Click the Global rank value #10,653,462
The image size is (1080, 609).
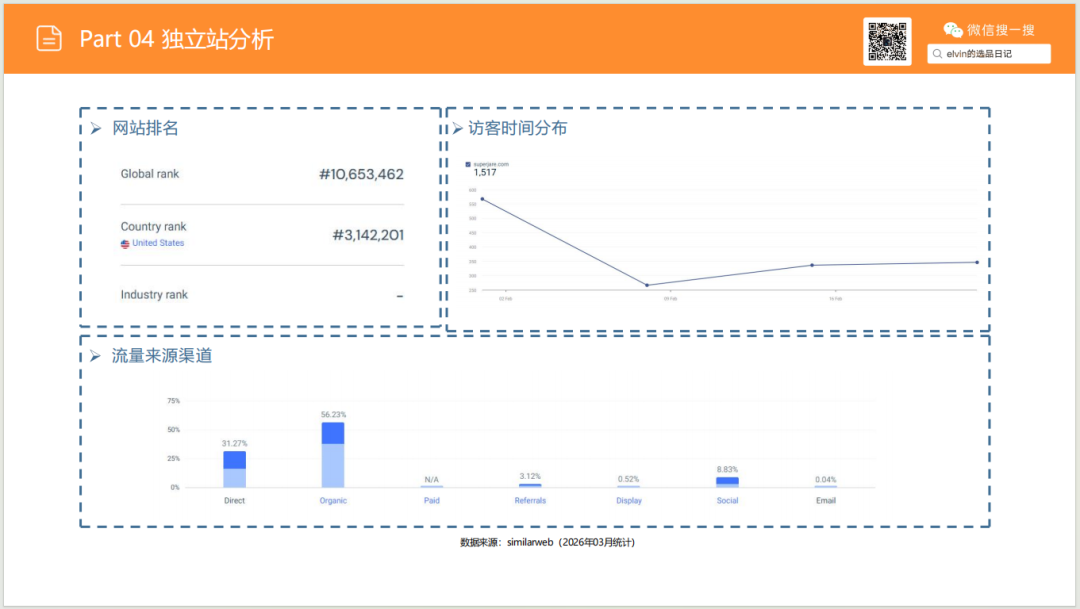tap(363, 174)
